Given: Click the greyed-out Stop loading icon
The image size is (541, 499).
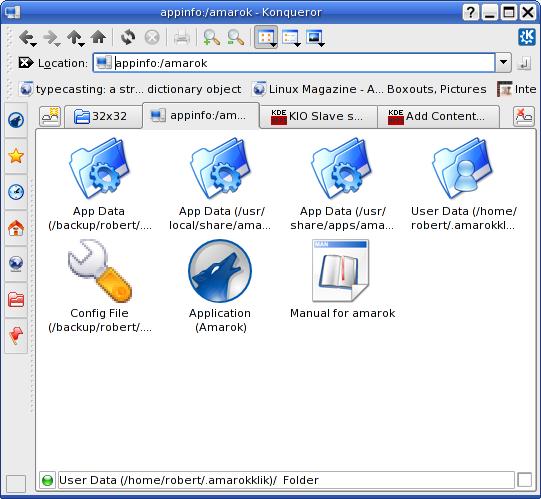Looking at the screenshot, I should click(x=152, y=37).
